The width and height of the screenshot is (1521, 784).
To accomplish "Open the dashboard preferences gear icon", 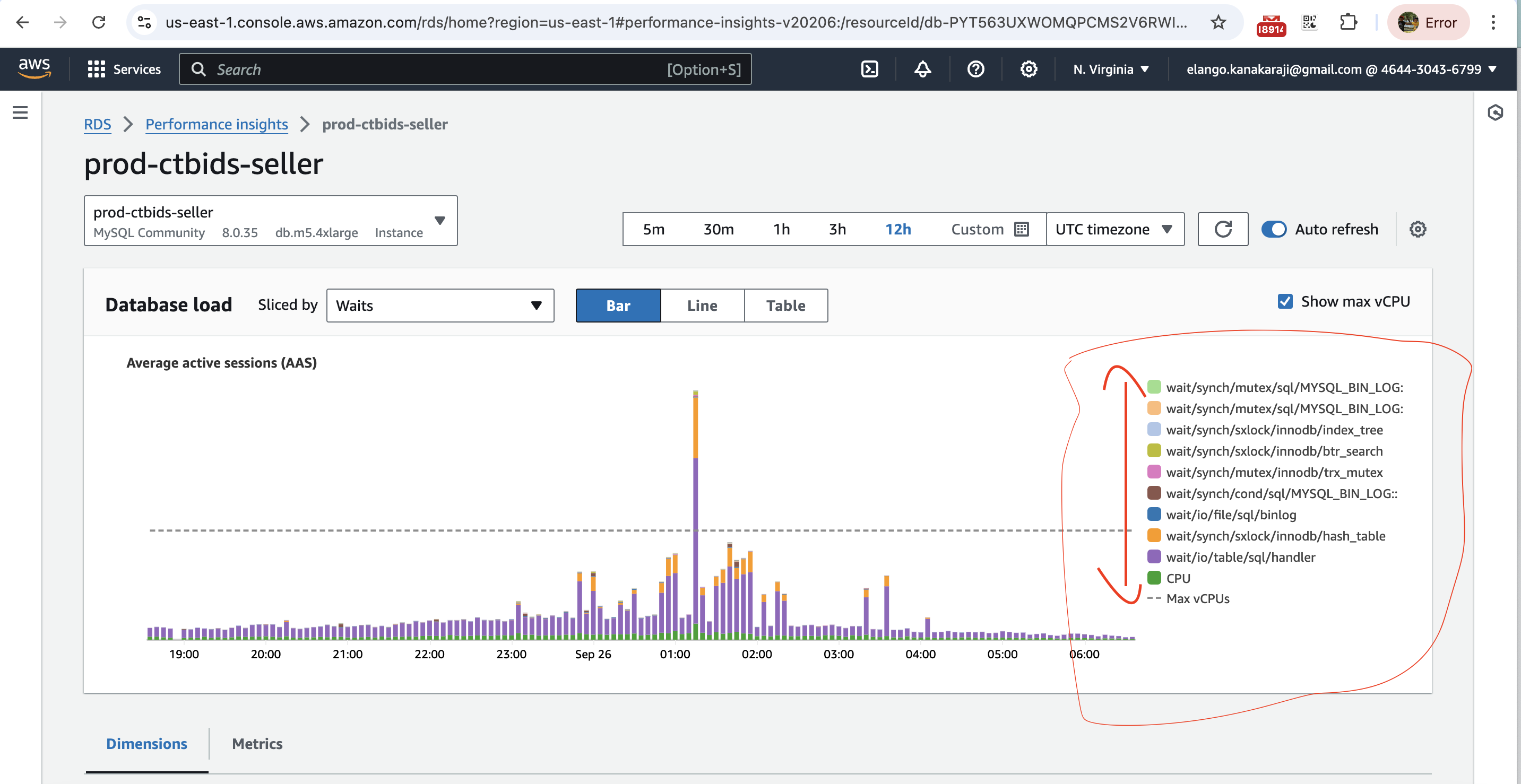I will pyautogui.click(x=1417, y=229).
